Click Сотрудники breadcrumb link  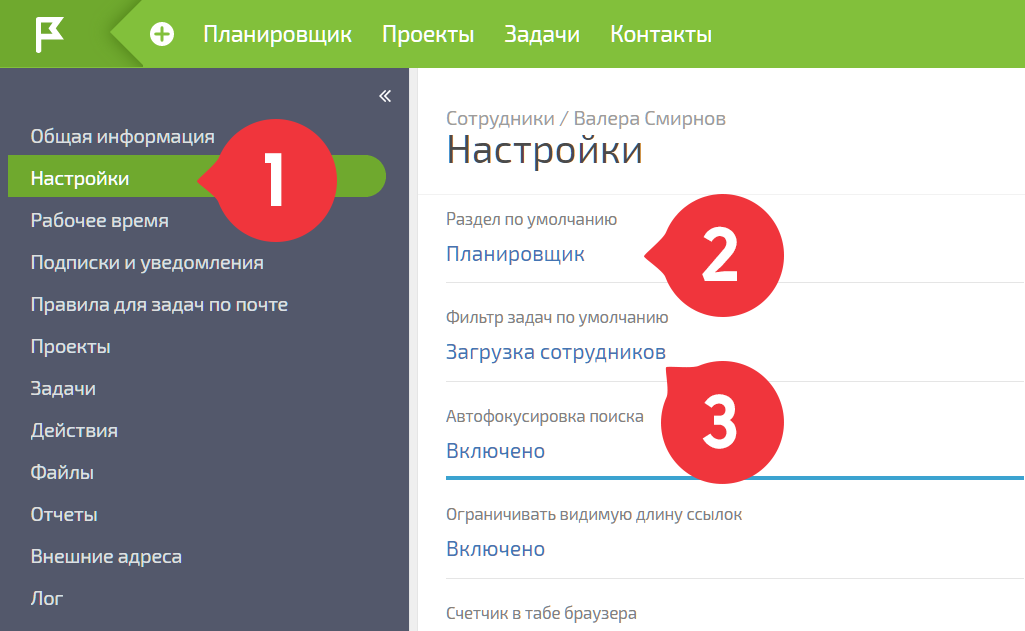(x=500, y=118)
